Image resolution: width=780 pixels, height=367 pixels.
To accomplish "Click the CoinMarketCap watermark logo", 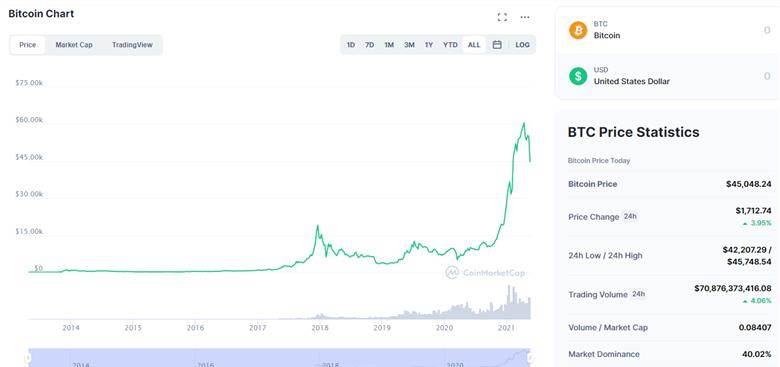I will click(x=486, y=273).
